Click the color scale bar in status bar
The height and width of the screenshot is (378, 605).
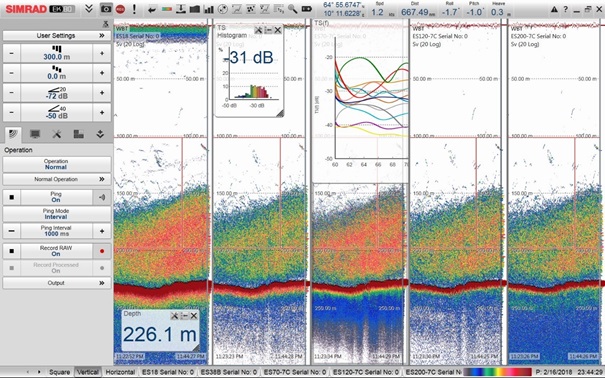coord(498,372)
